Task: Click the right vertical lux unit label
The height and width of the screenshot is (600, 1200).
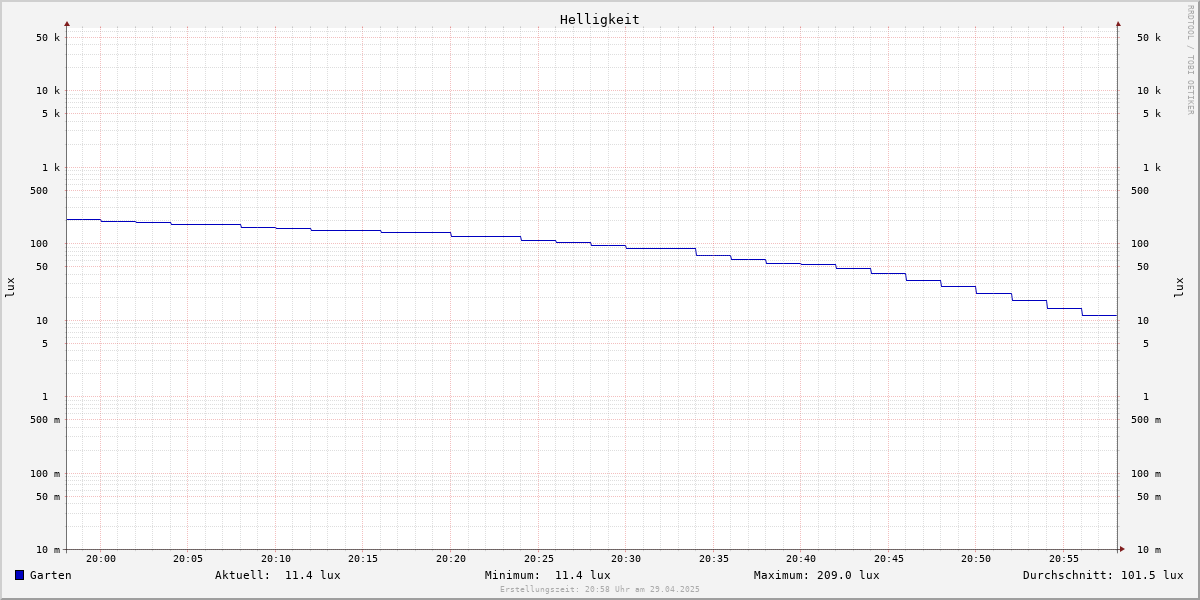Action: (x=1179, y=288)
